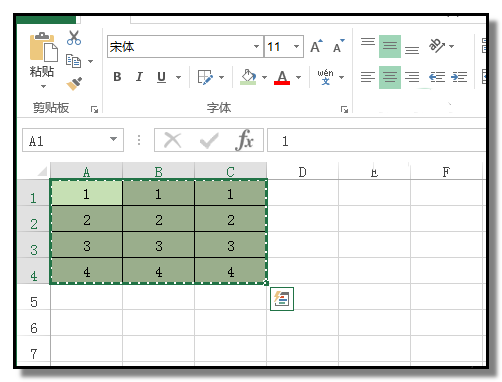Select column D header
Screen dimensions: 502x382
click(x=302, y=171)
